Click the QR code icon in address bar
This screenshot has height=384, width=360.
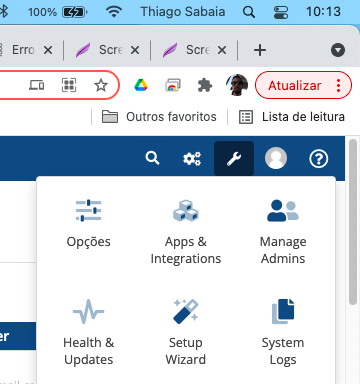click(69, 85)
